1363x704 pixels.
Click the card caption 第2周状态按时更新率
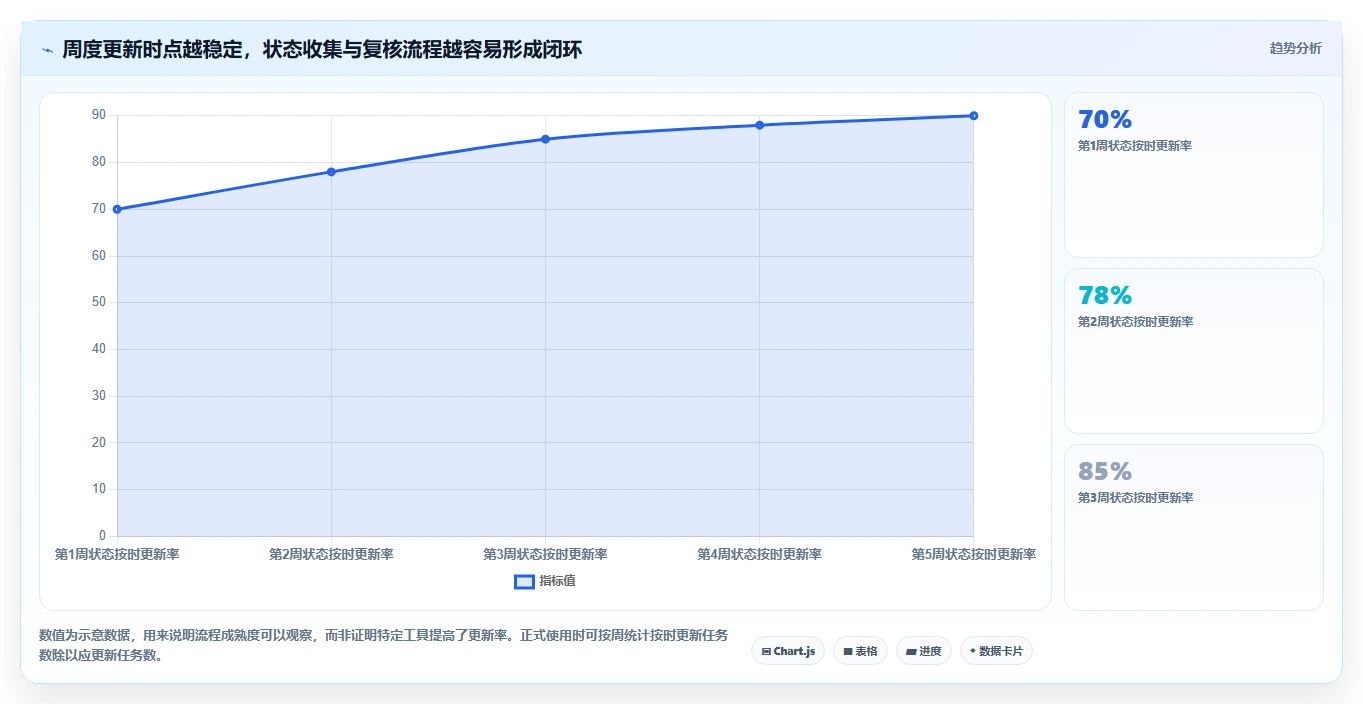point(1134,322)
